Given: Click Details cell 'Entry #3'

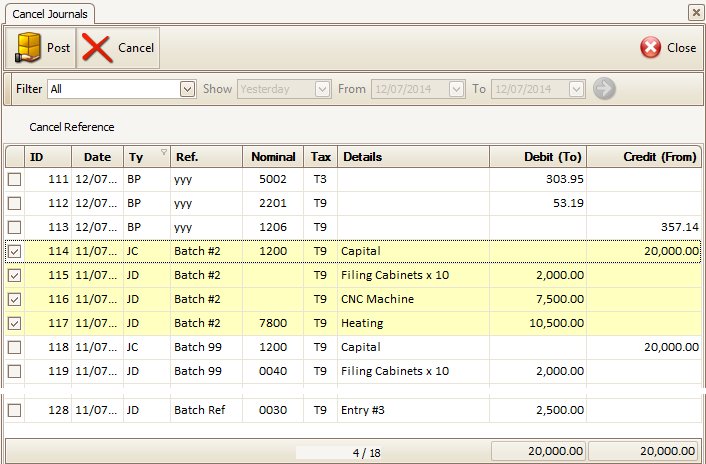Looking at the screenshot, I should tap(363, 410).
